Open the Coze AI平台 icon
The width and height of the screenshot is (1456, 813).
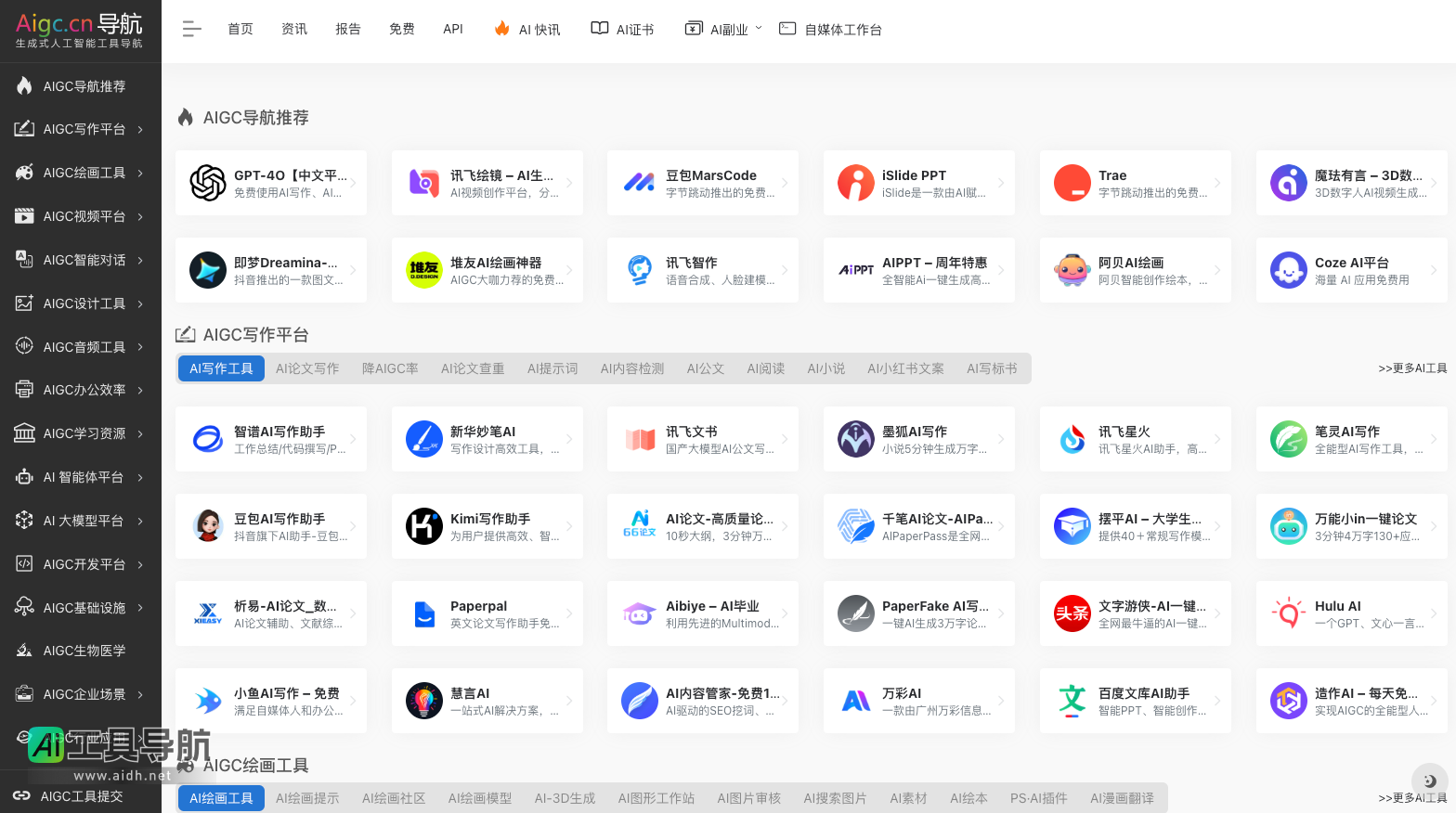(x=1288, y=270)
